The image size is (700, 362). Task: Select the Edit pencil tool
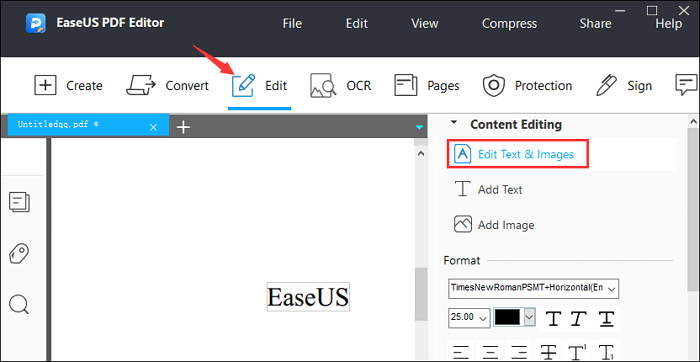point(259,85)
